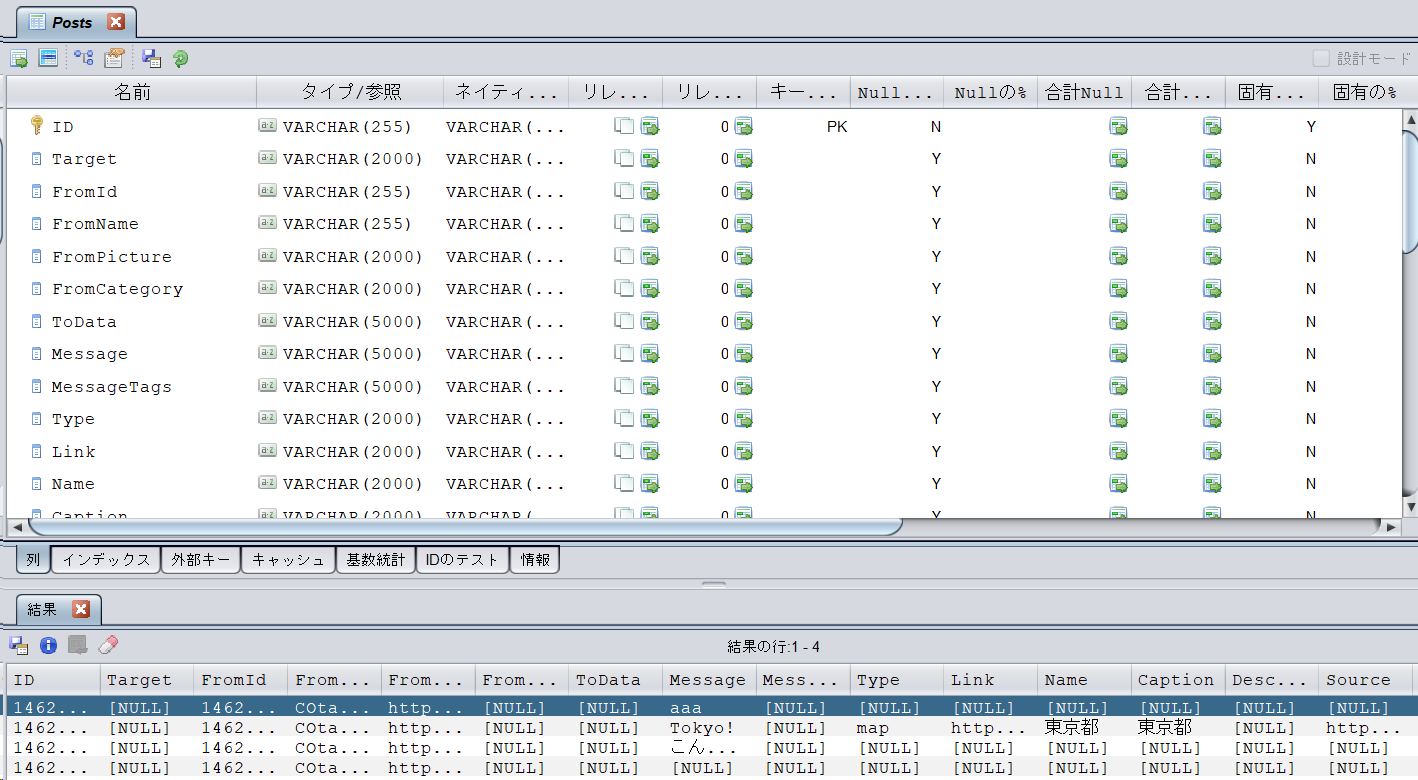Click the copy icon in the Link row
The height and width of the screenshot is (780, 1418).
tap(624, 452)
